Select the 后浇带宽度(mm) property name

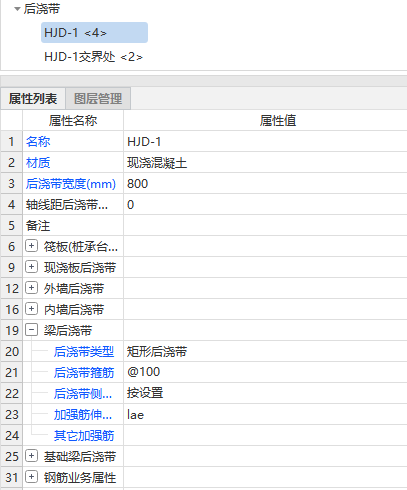tap(71, 184)
